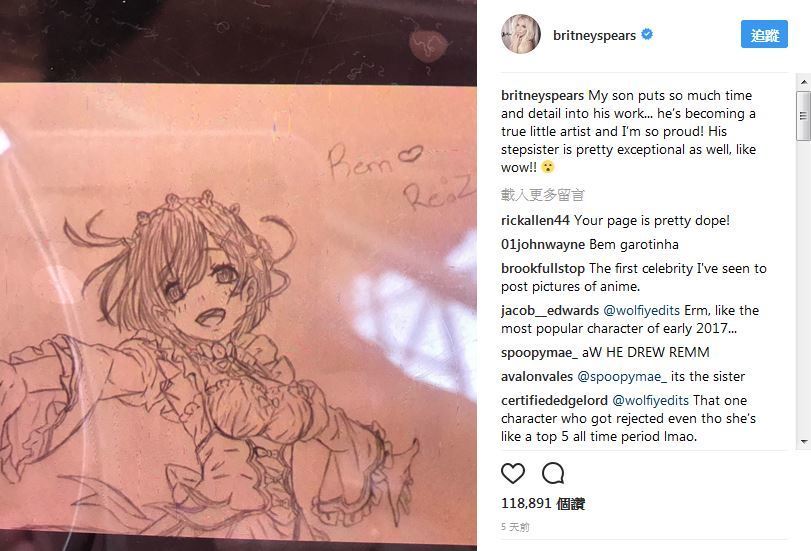The image size is (811, 551).
Task: Open britneyspears username in caption
Action: pyautogui.click(x=542, y=96)
